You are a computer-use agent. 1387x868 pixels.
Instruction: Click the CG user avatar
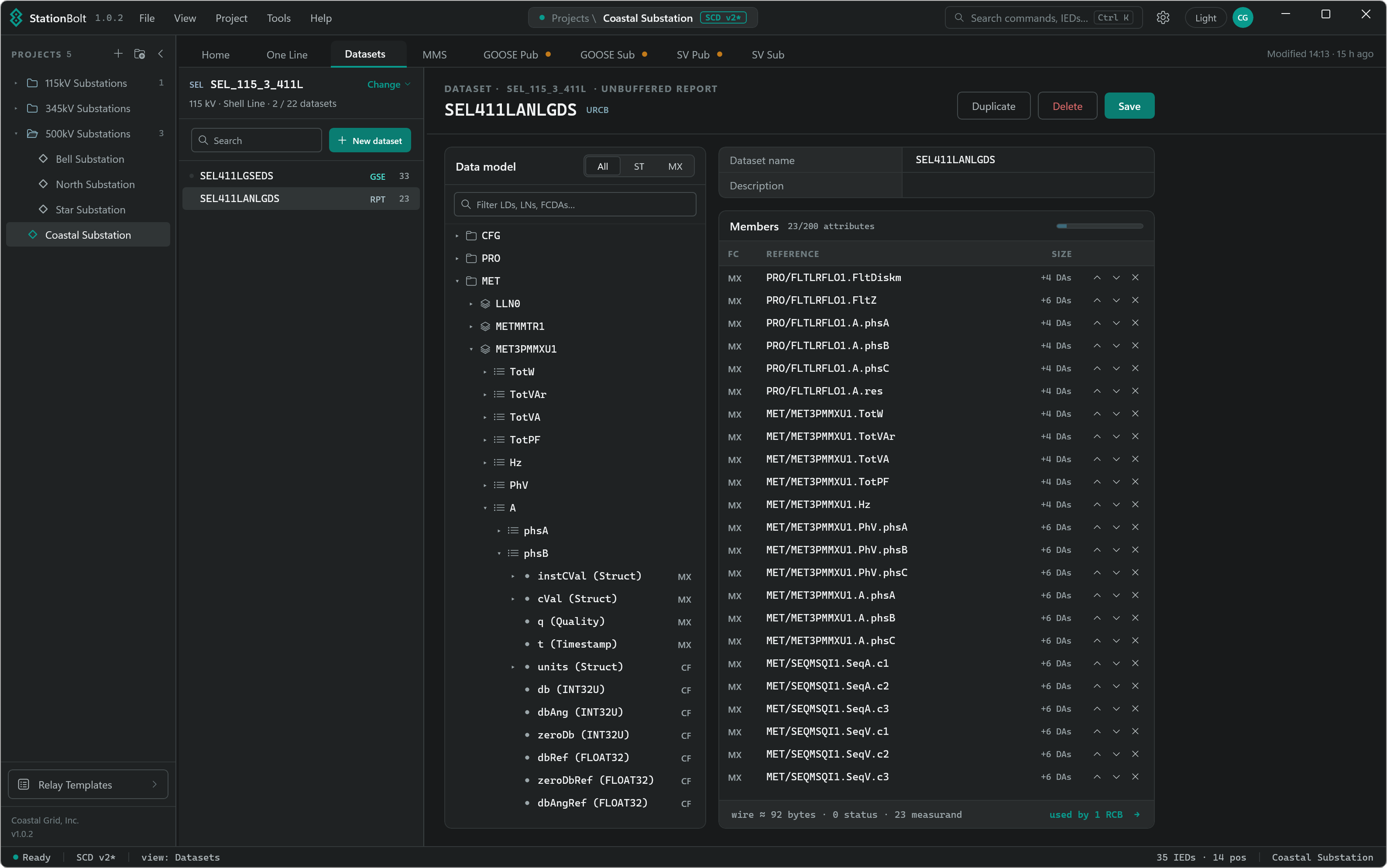point(1243,18)
